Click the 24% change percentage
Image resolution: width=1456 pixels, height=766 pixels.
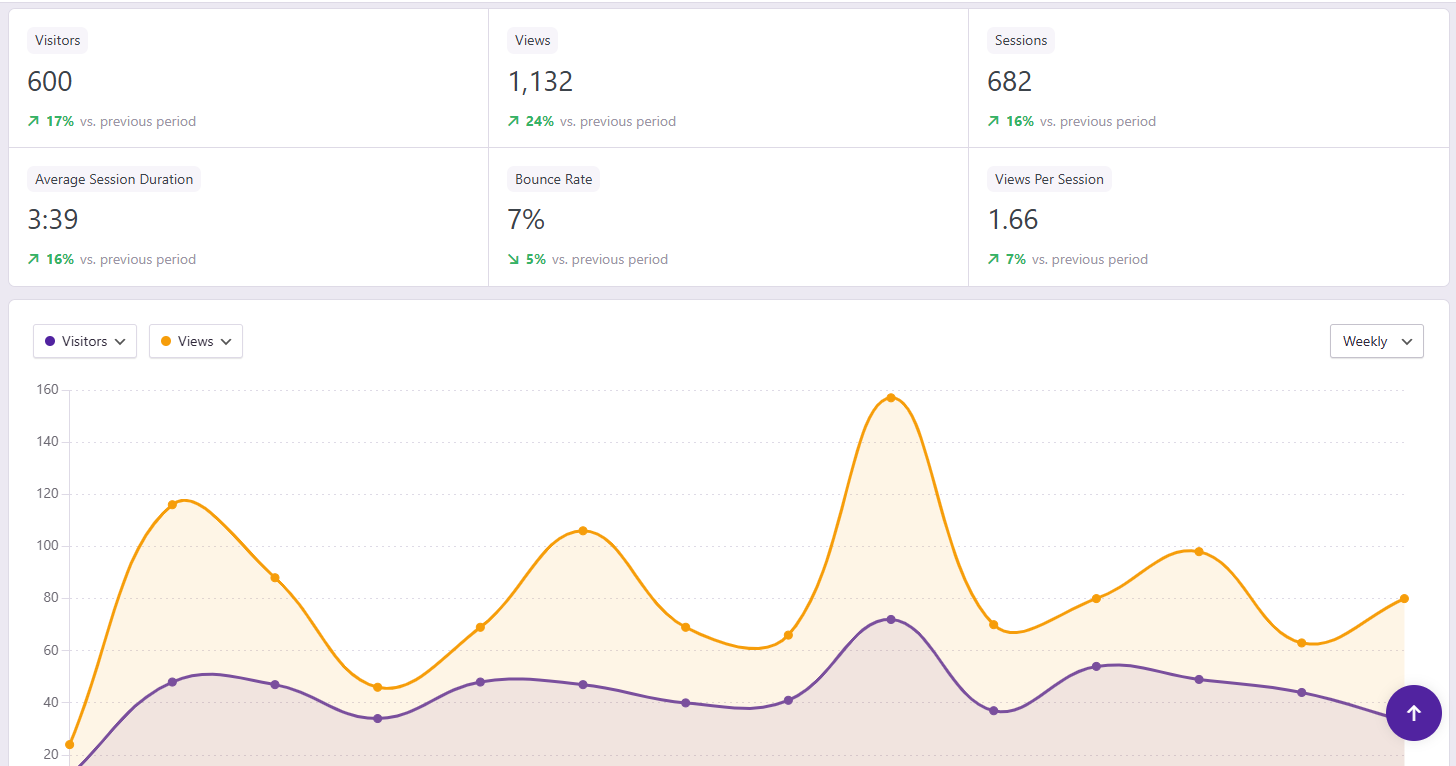pos(540,121)
